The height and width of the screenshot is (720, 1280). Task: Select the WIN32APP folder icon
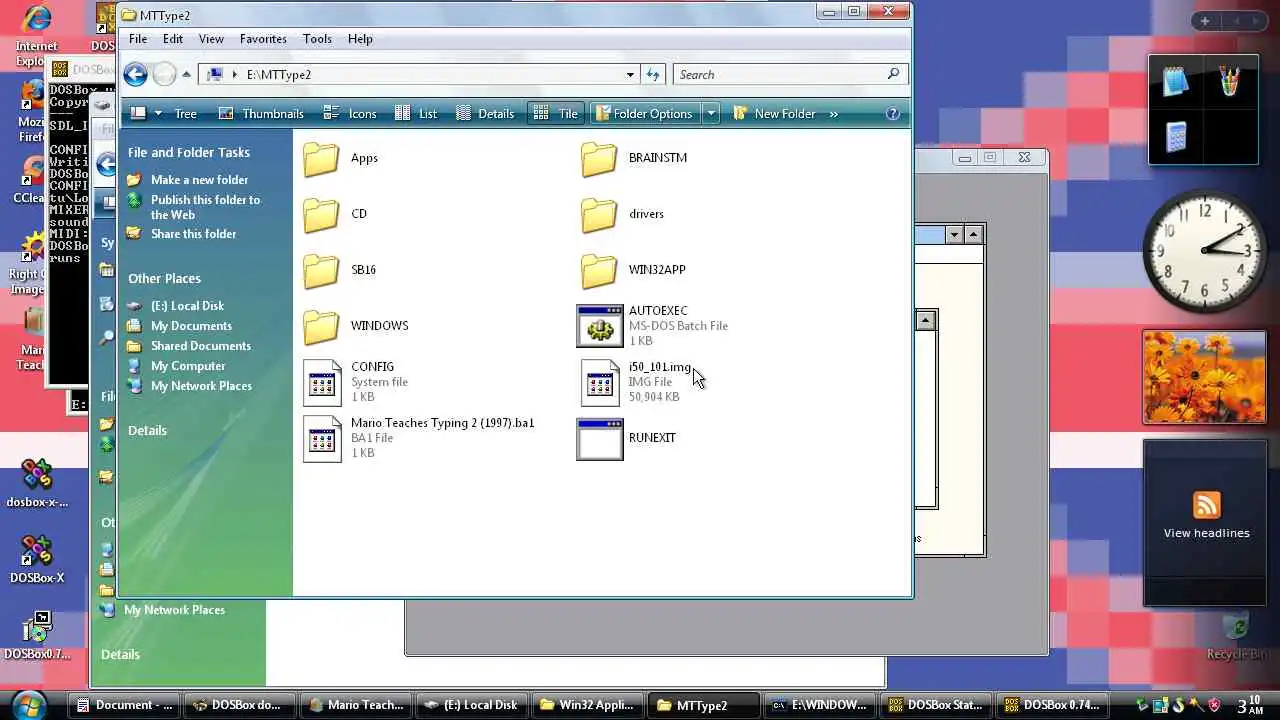[x=599, y=271]
